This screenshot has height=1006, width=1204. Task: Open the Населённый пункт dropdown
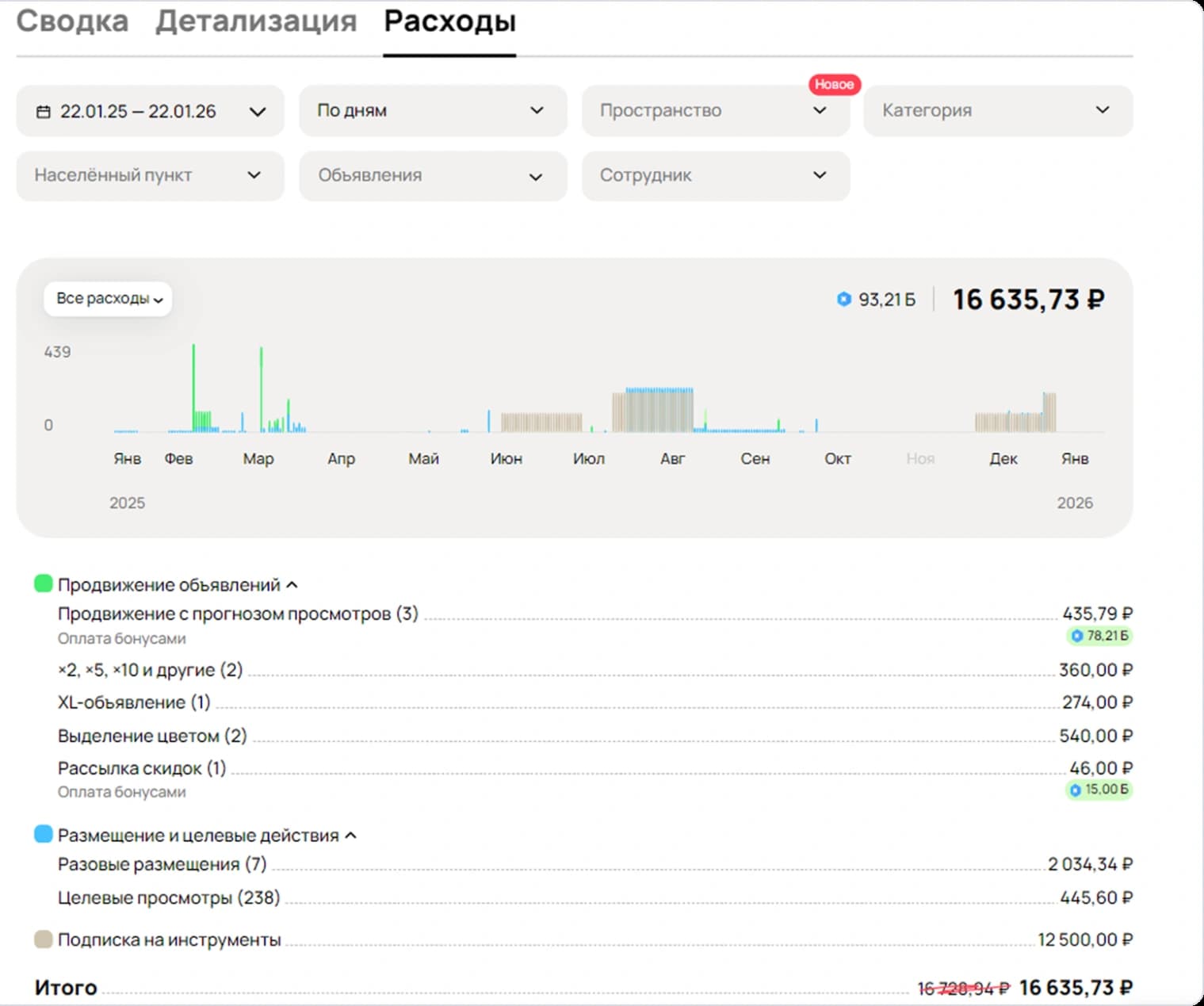(x=151, y=175)
